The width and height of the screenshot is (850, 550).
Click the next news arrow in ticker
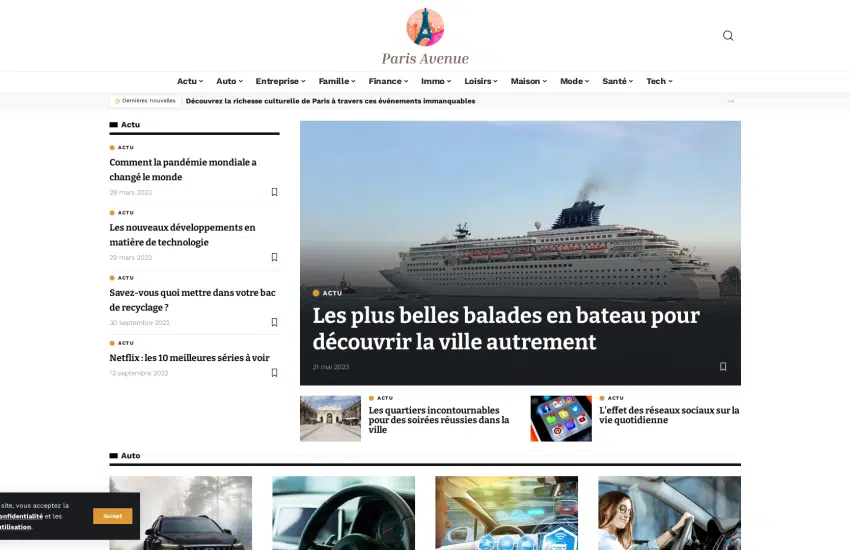(x=731, y=101)
